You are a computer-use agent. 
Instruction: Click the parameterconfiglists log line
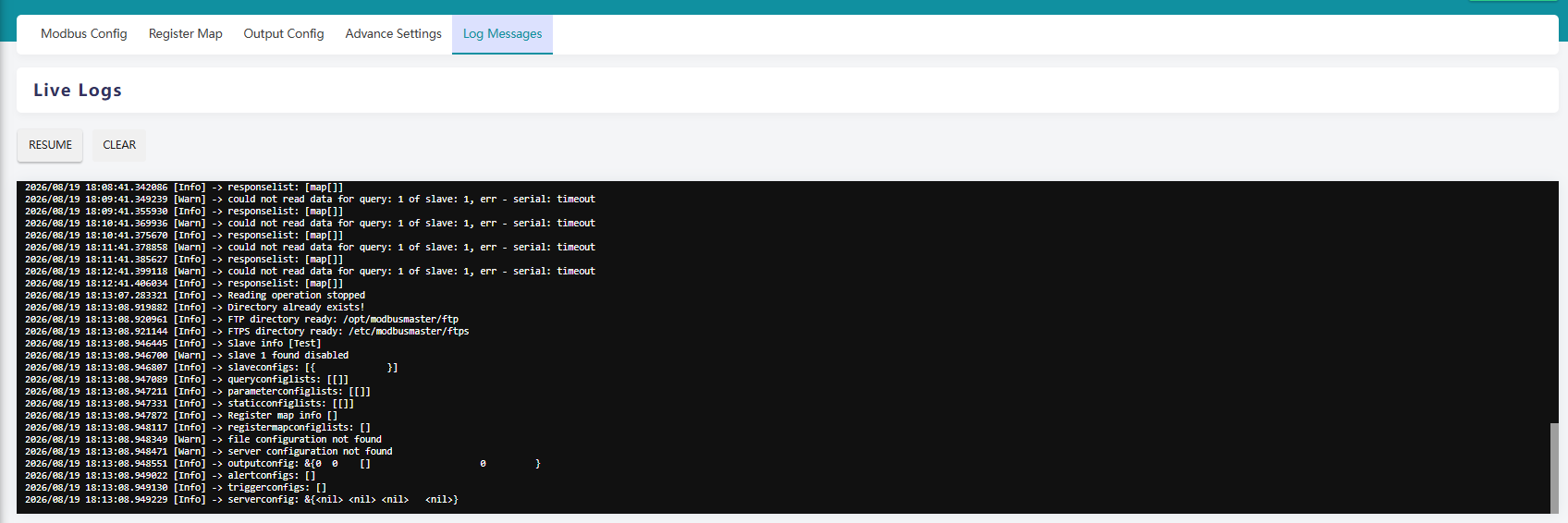(198, 392)
